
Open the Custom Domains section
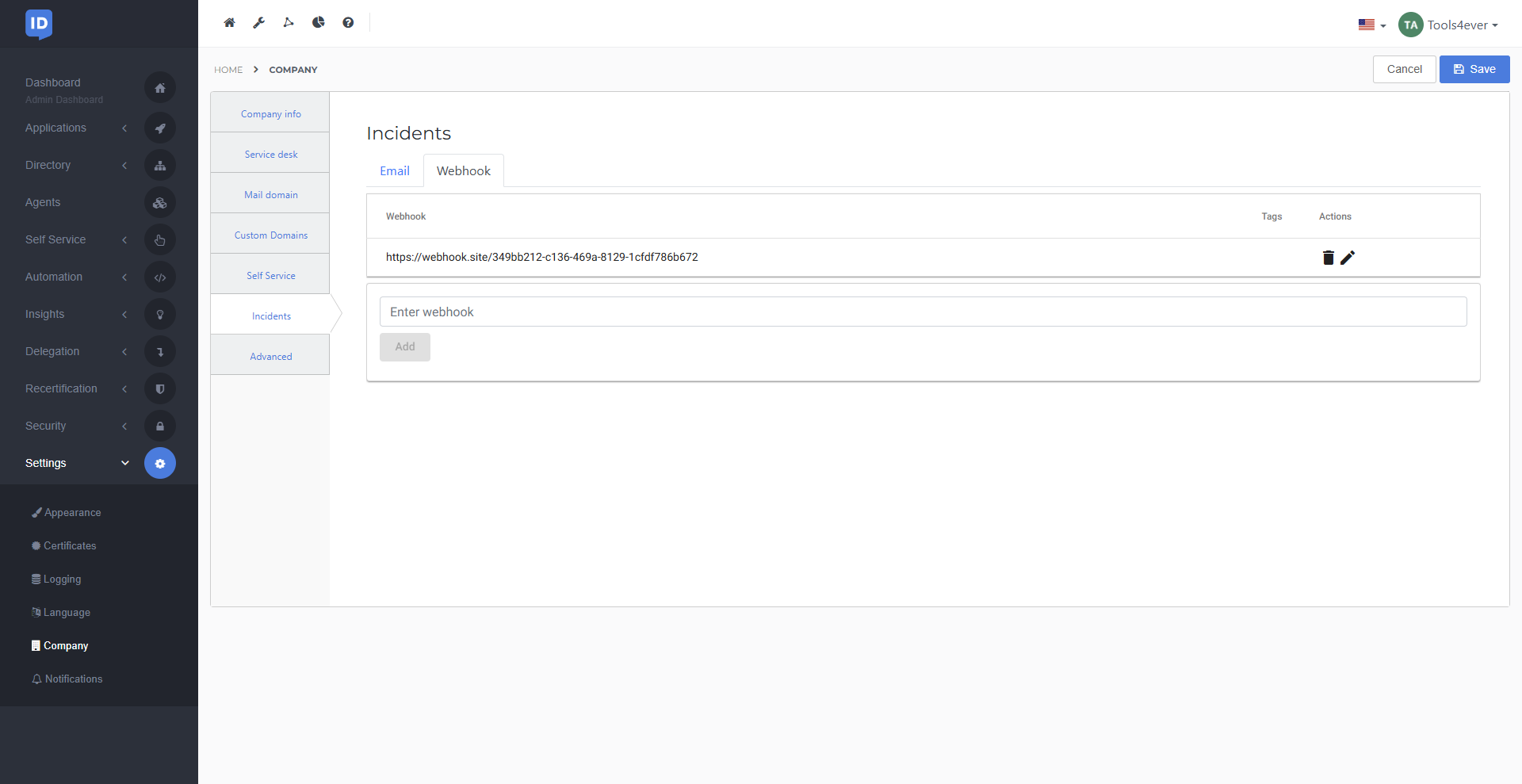coord(270,235)
